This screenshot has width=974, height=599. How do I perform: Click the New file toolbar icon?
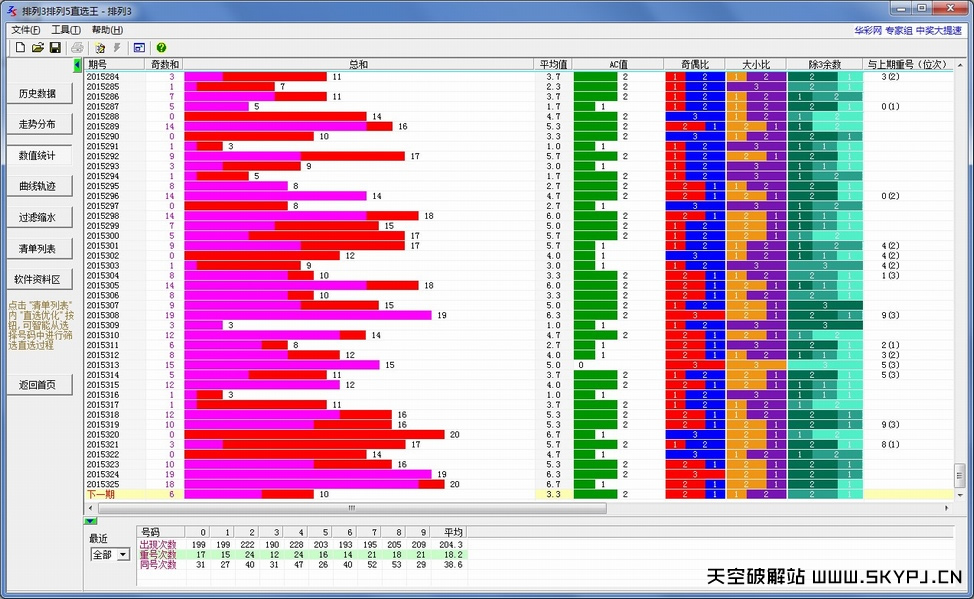pos(20,48)
